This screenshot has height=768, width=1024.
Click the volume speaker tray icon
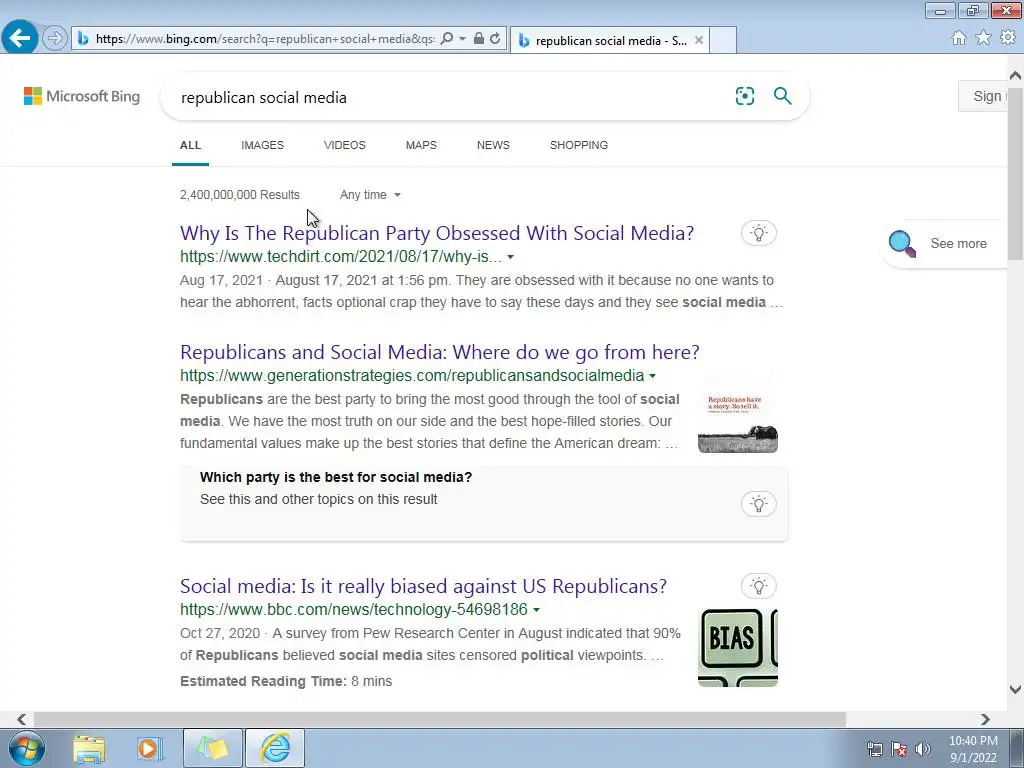pyautogui.click(x=923, y=749)
